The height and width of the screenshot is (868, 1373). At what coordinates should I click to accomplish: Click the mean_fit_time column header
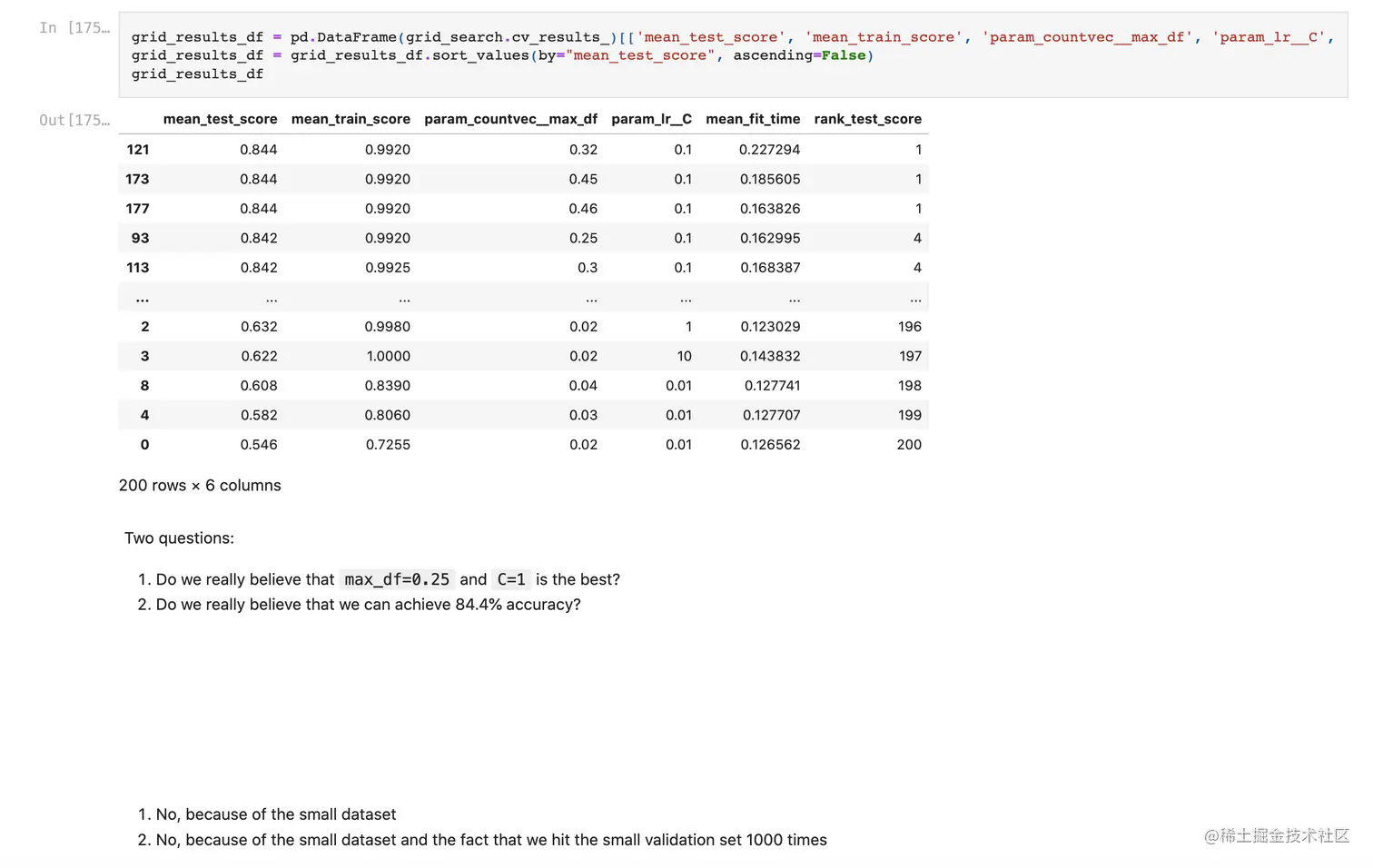tap(753, 119)
